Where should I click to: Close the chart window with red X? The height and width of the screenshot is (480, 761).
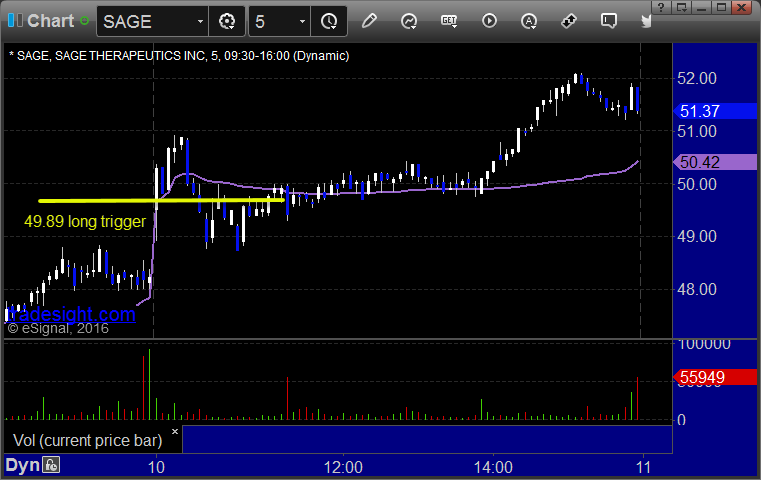pyautogui.click(x=741, y=7)
